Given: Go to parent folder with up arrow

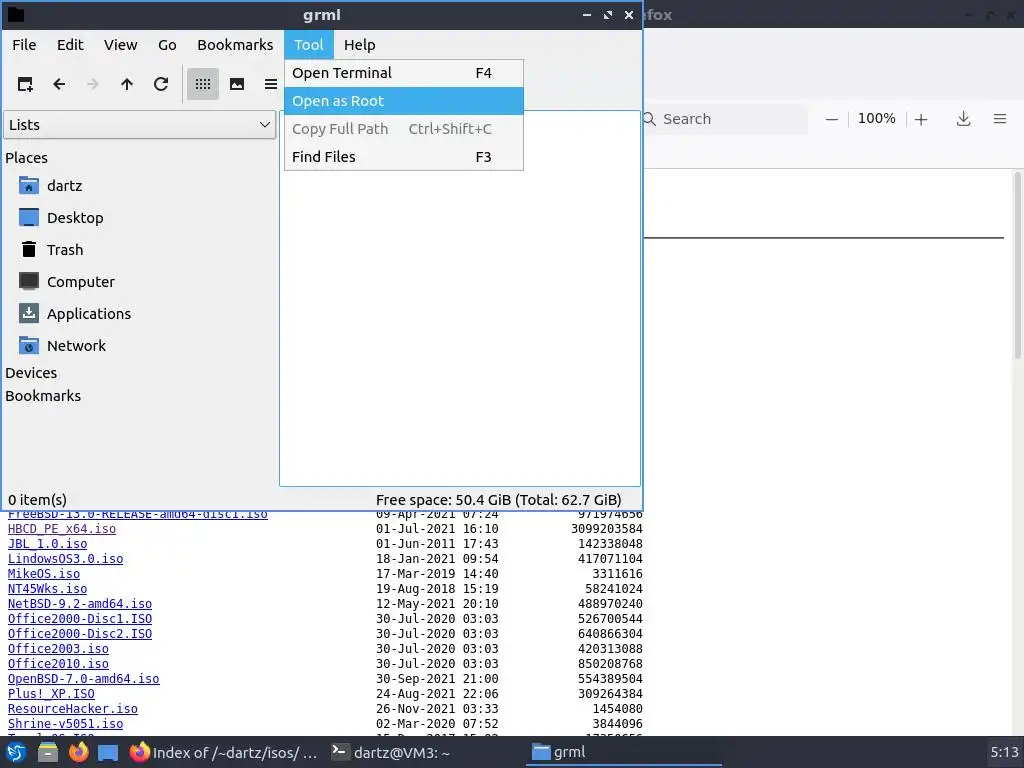Looking at the screenshot, I should pos(127,84).
